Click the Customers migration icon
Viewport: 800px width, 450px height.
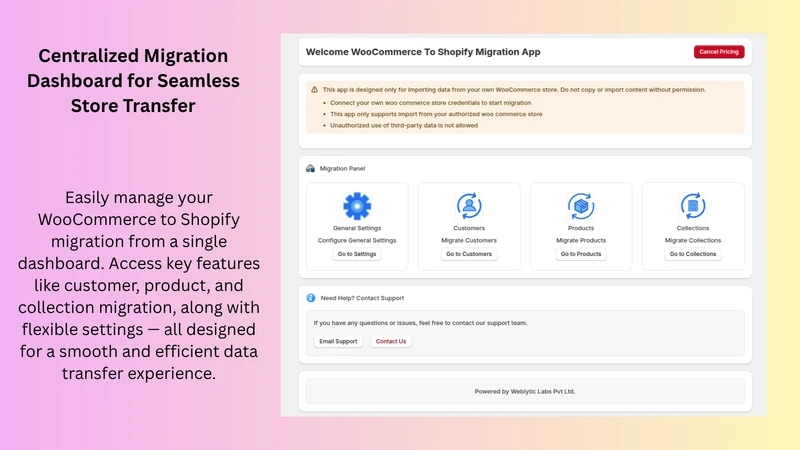point(469,206)
